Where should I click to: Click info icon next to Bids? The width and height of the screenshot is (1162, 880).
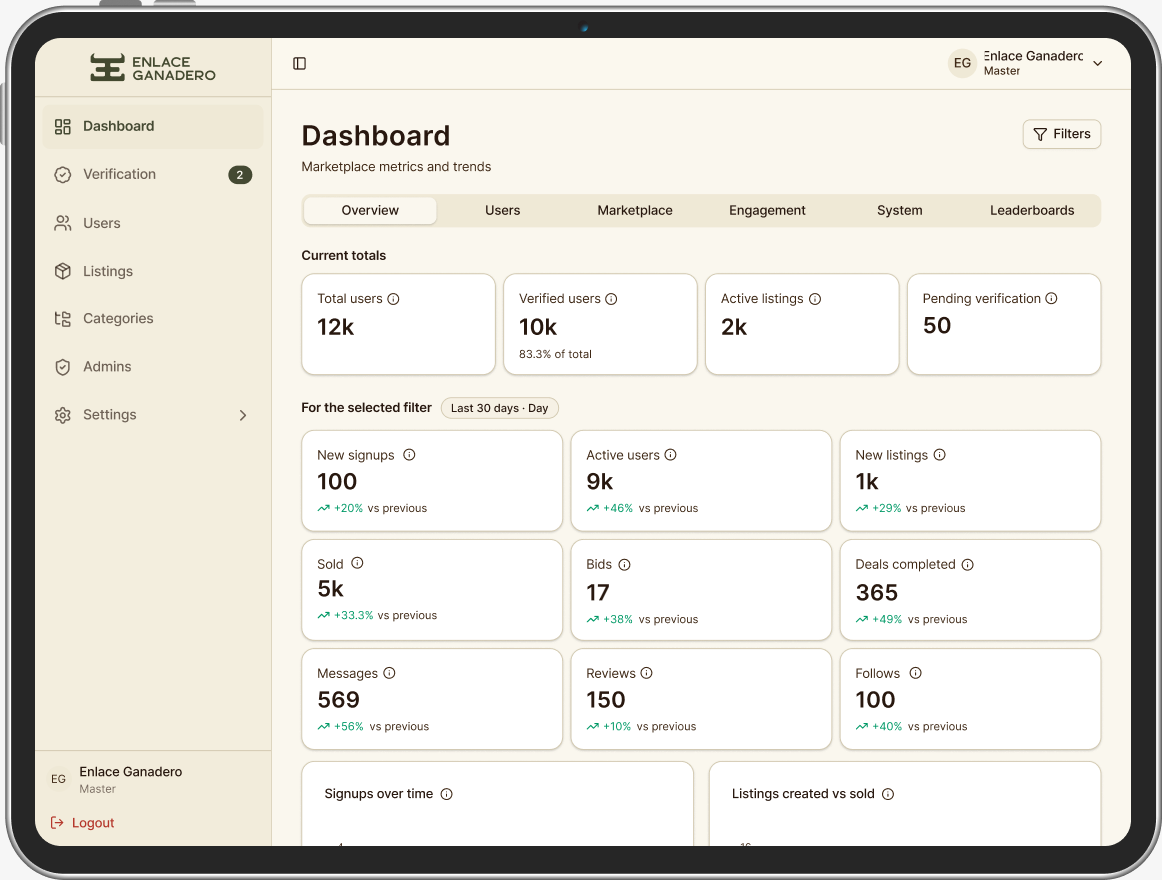[625, 565]
